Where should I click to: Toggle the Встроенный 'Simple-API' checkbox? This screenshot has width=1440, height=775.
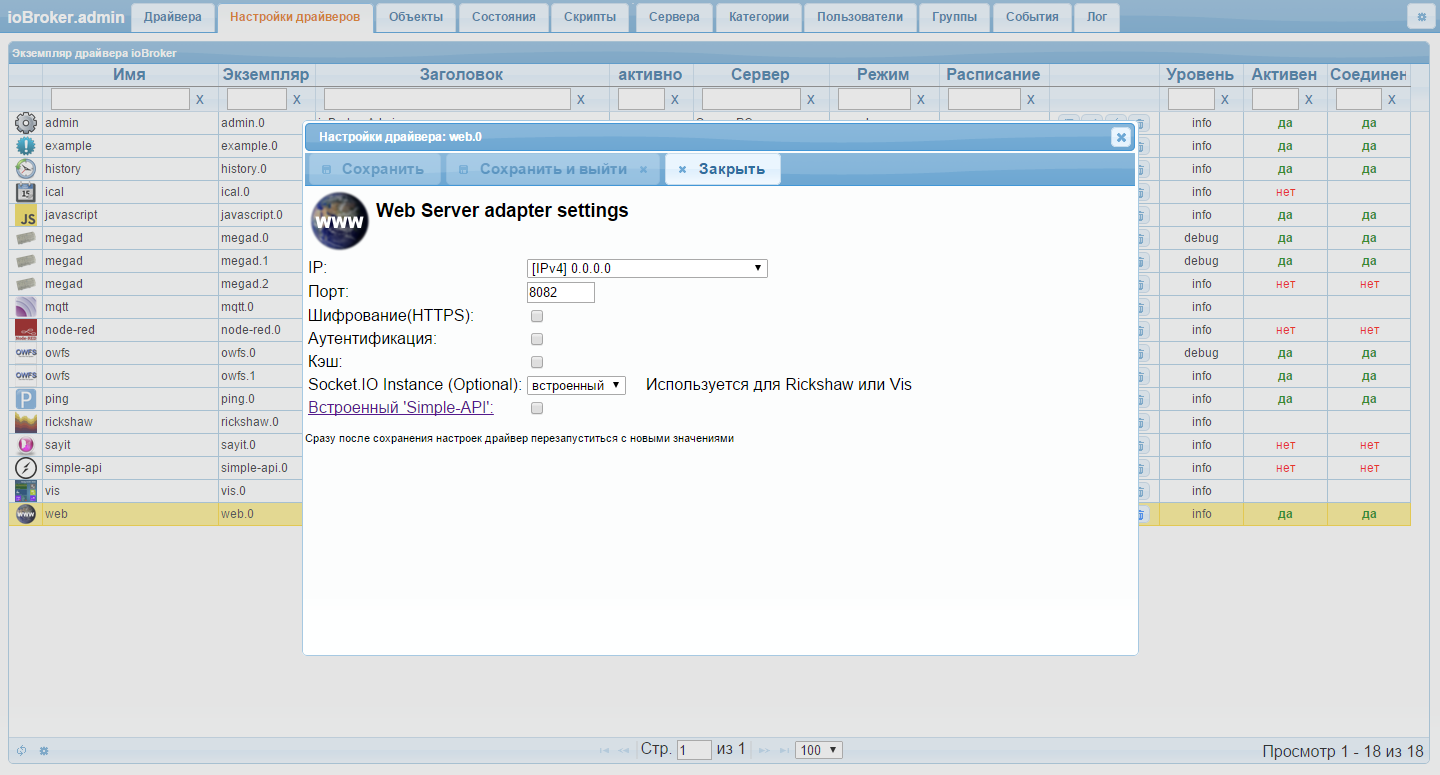537,408
